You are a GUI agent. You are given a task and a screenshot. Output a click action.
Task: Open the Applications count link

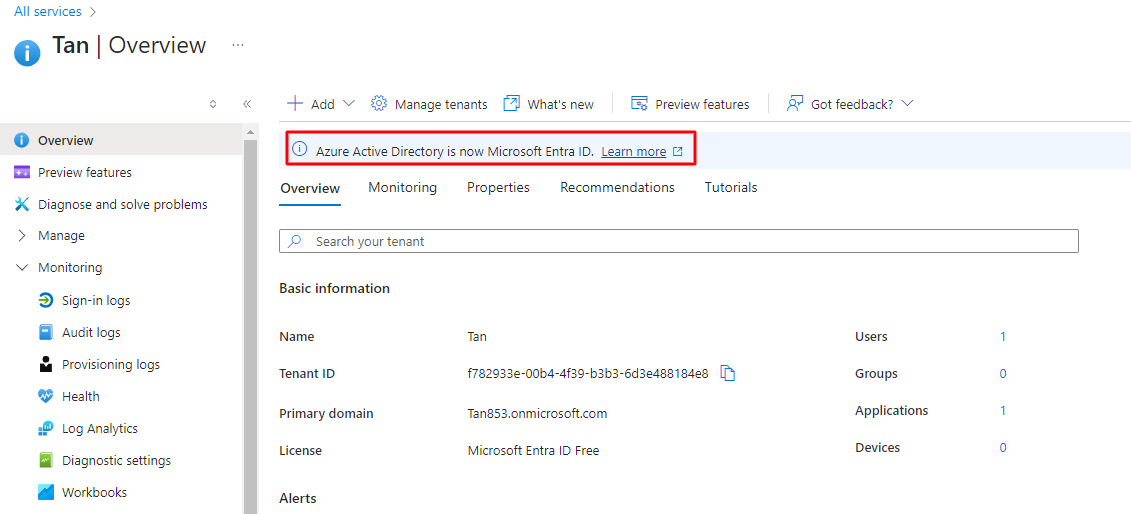point(1003,411)
